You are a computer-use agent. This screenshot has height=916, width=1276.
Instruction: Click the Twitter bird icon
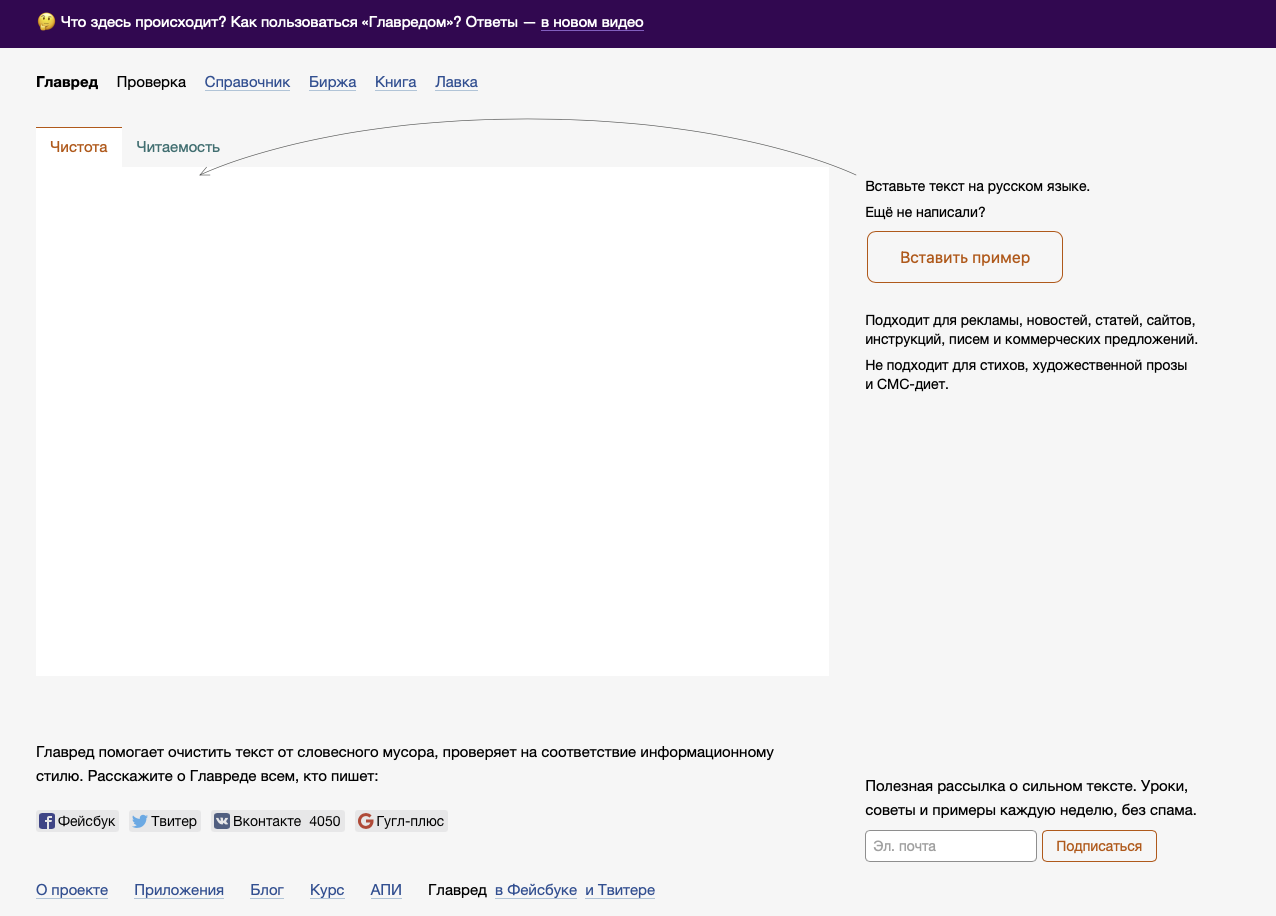tap(139, 821)
